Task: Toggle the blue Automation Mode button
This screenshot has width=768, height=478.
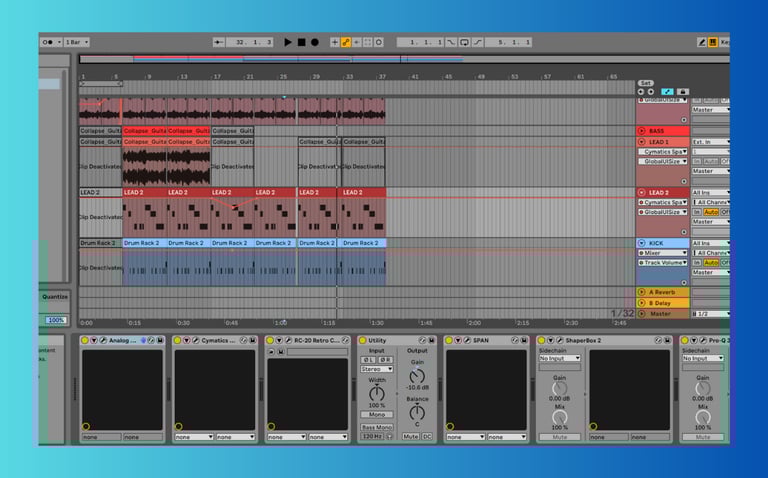Action: tap(667, 91)
